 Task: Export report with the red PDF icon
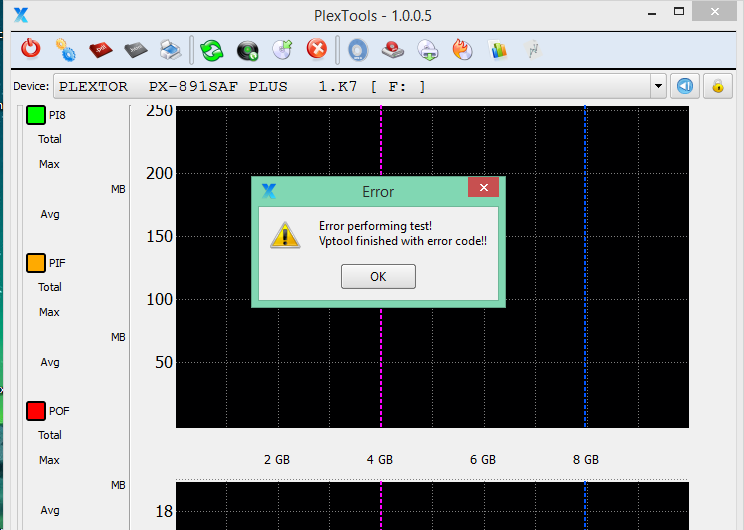101,49
